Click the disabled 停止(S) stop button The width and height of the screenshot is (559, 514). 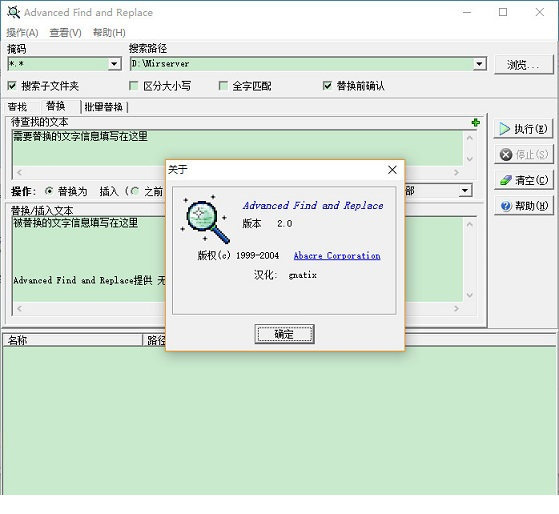tap(523, 154)
